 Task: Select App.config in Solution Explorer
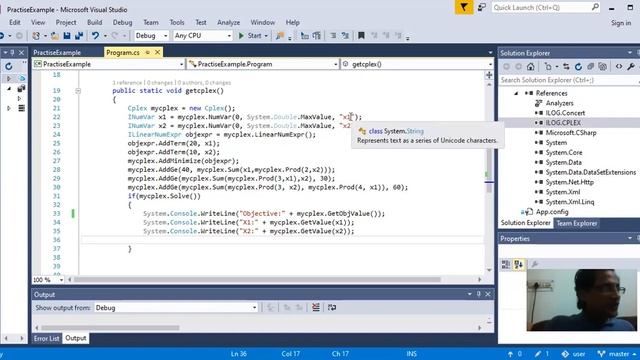[552, 212]
